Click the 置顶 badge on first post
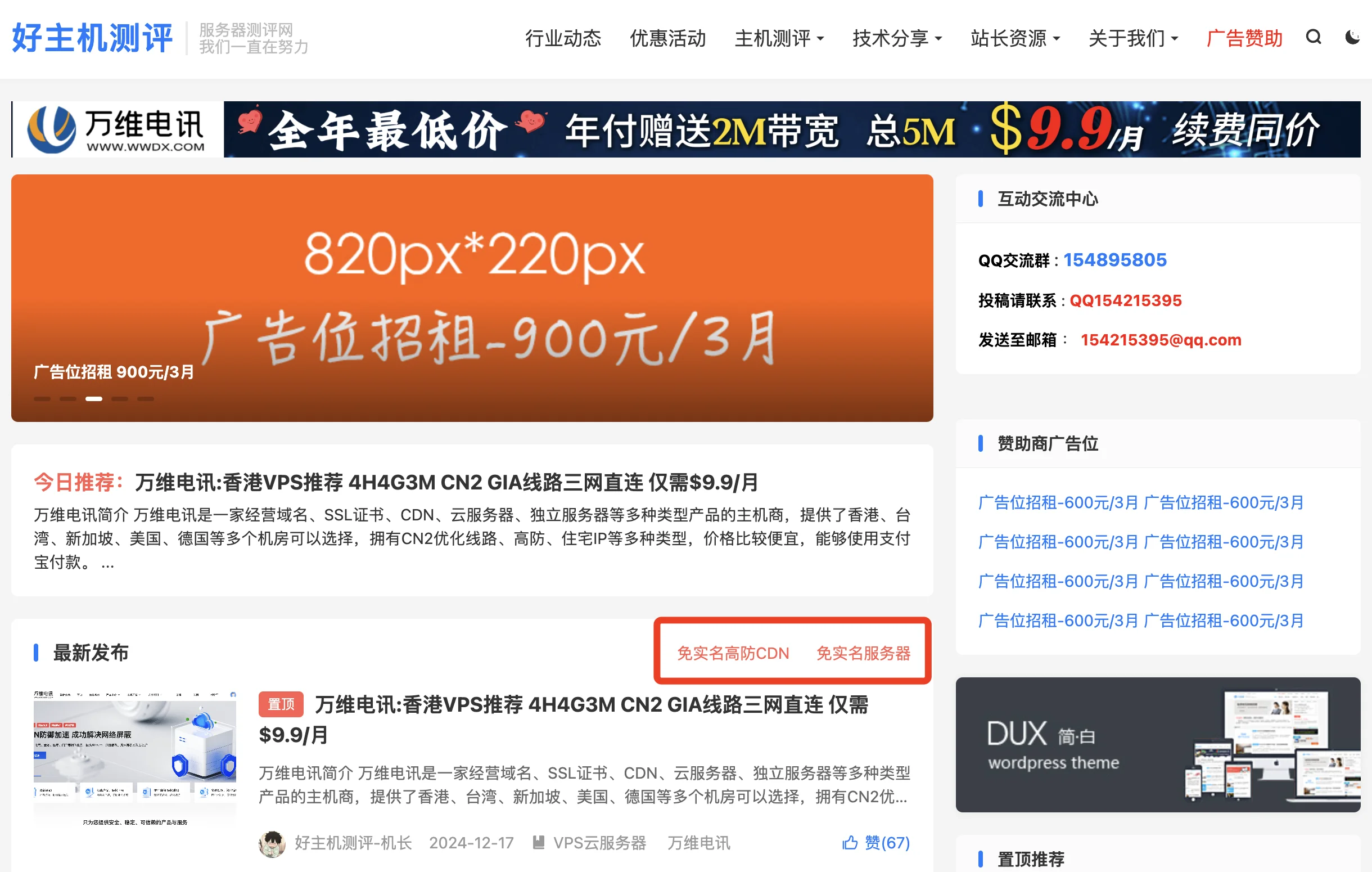 click(x=281, y=704)
